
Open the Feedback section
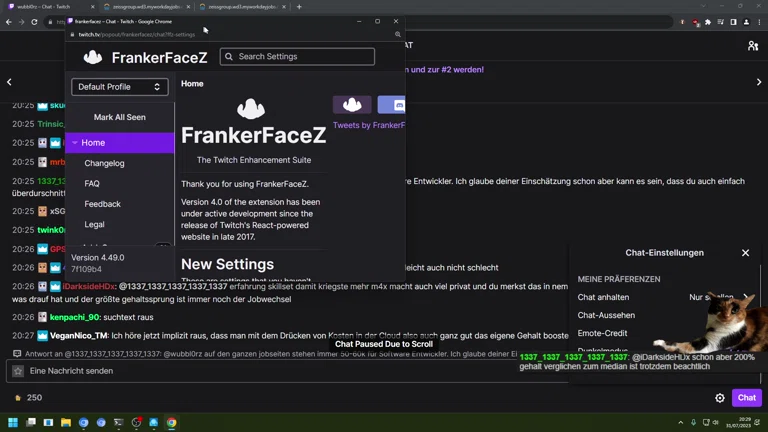tap(102, 204)
